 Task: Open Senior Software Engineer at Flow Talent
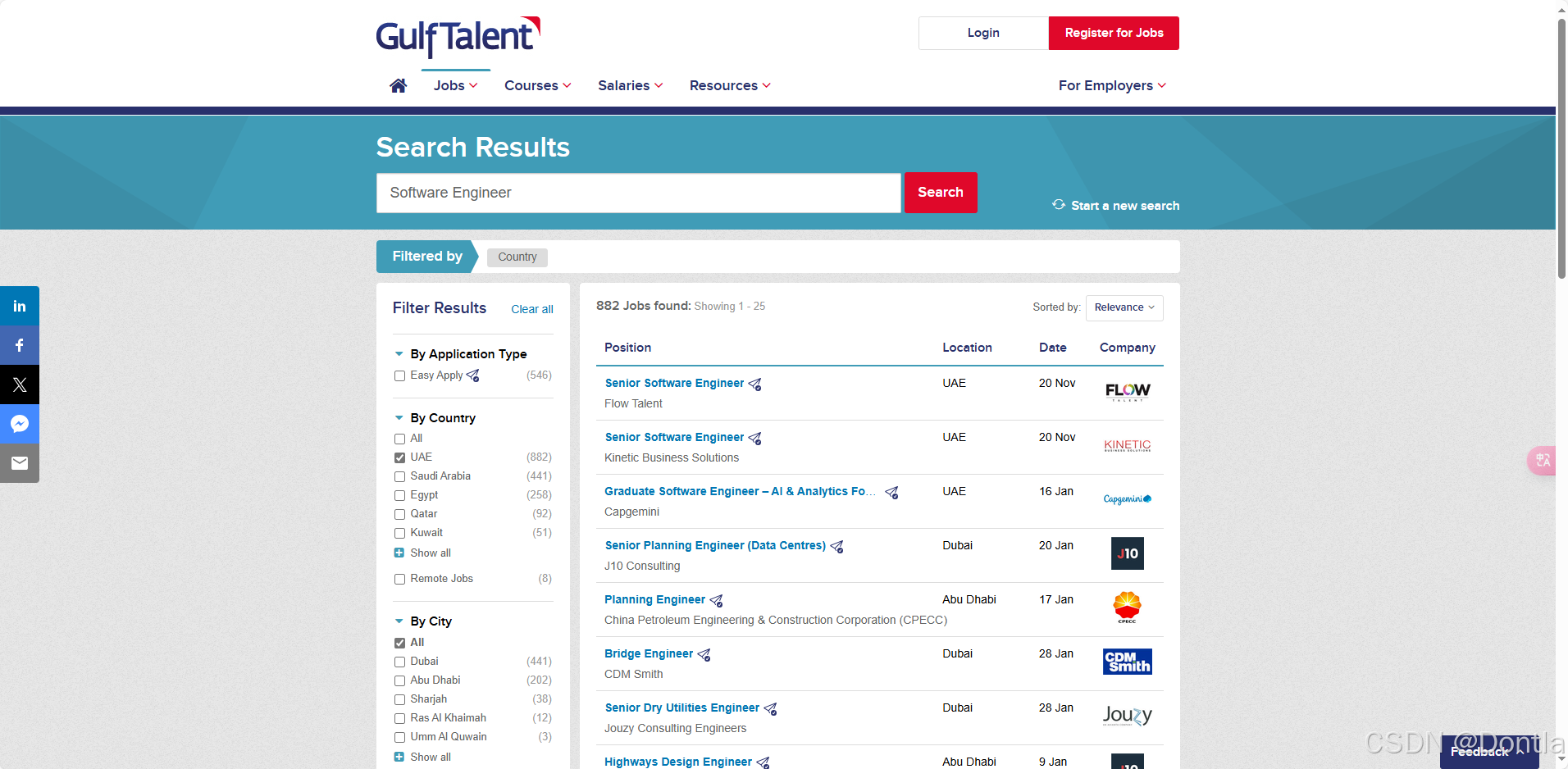674,383
